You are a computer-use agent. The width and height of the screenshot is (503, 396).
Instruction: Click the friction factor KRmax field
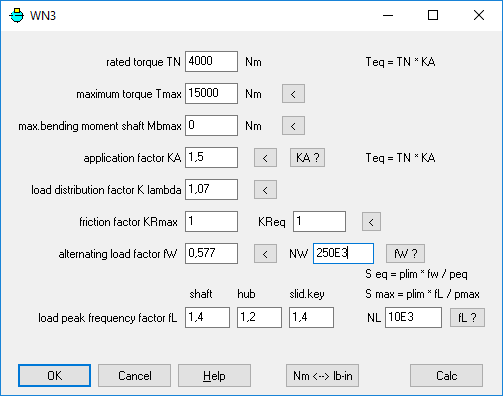click(x=211, y=221)
